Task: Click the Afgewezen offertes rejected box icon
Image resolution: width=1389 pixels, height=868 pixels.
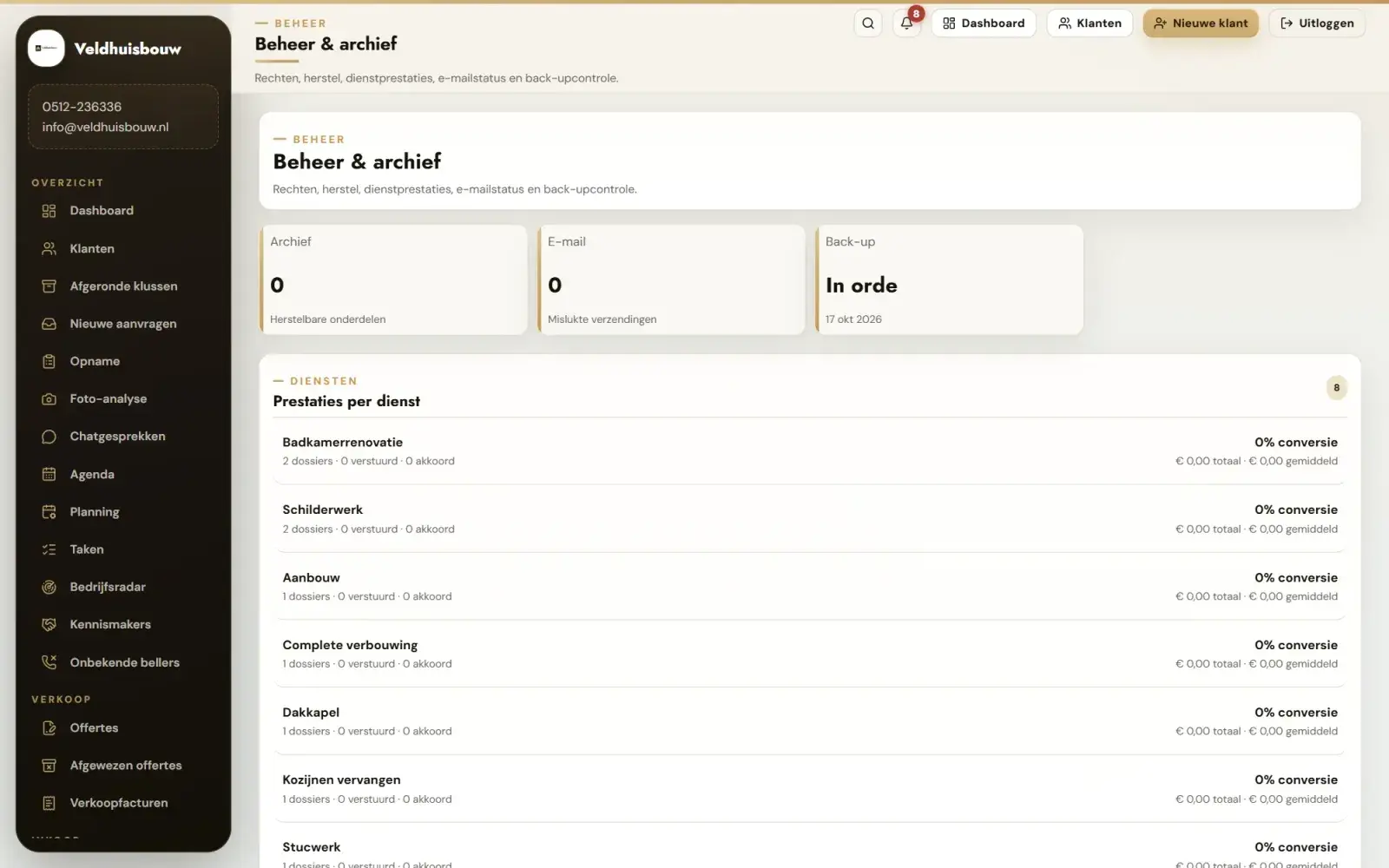Action: pyautogui.click(x=49, y=766)
